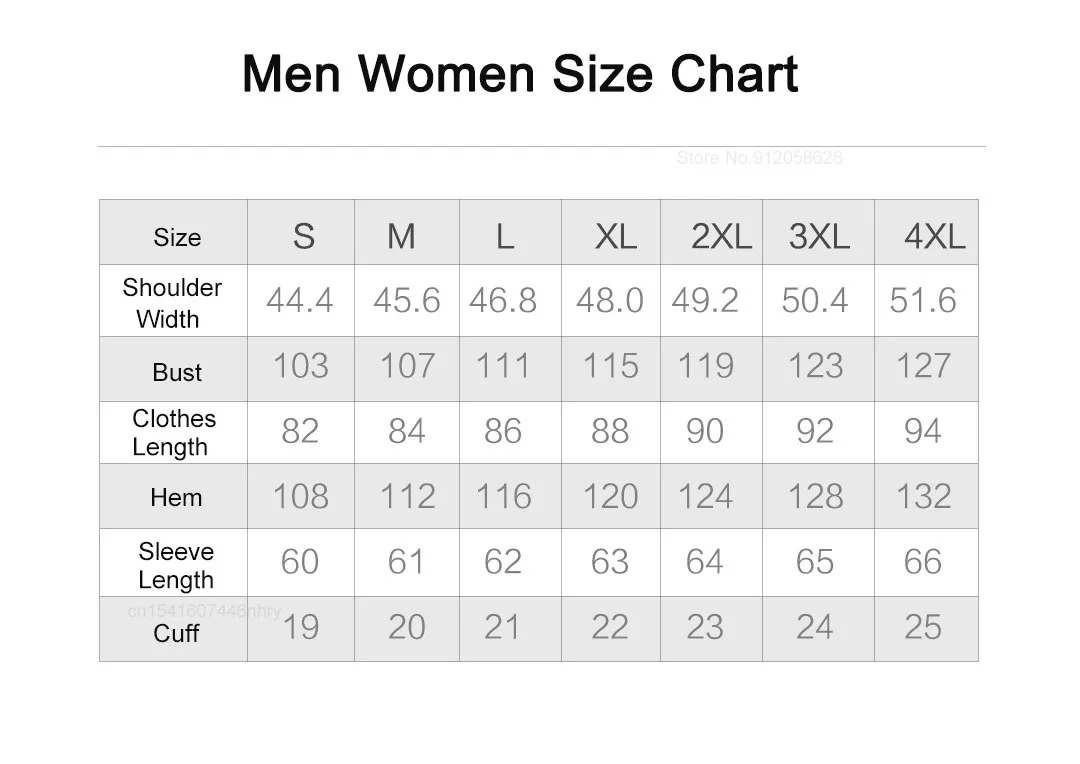Screen dimensions: 1080x764
Task: Click the Store No. watermark text
Action: [x=759, y=158]
